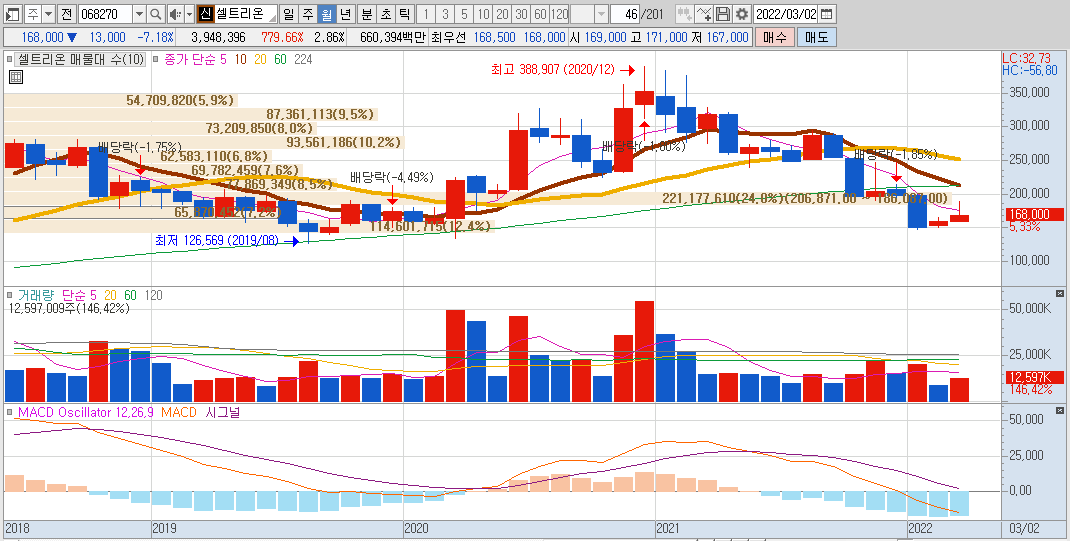
Task: Expand the stock code 068270 dropdown
Action: point(139,14)
